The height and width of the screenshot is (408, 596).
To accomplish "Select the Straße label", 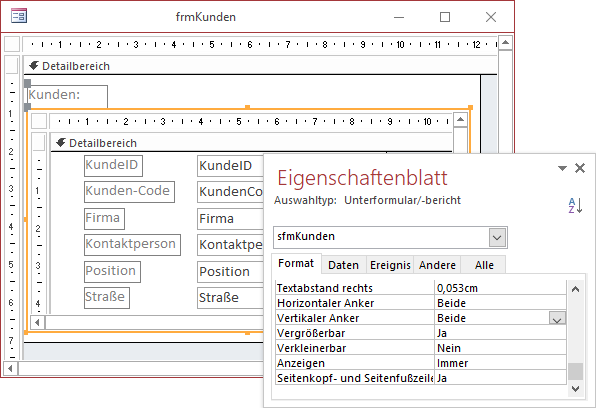I will point(107,298).
